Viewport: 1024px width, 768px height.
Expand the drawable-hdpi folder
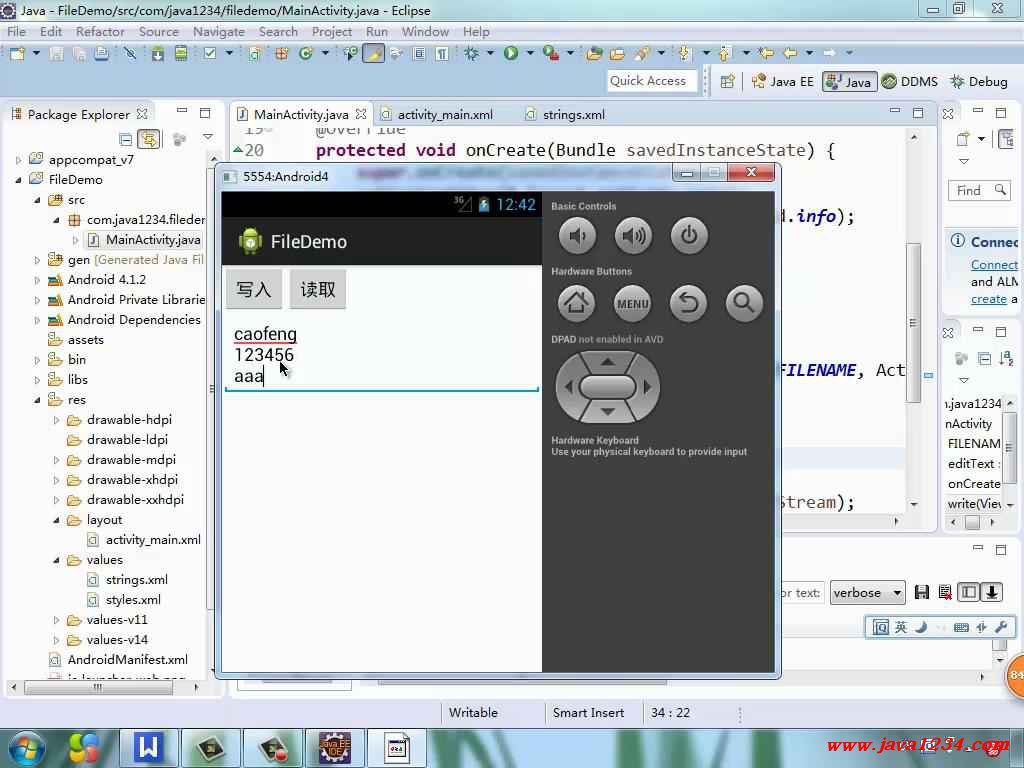click(x=57, y=420)
